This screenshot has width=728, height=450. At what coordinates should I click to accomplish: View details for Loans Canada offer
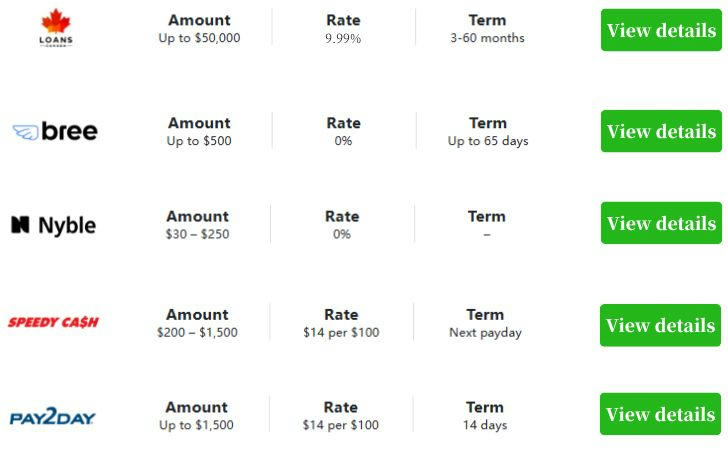pos(661,30)
